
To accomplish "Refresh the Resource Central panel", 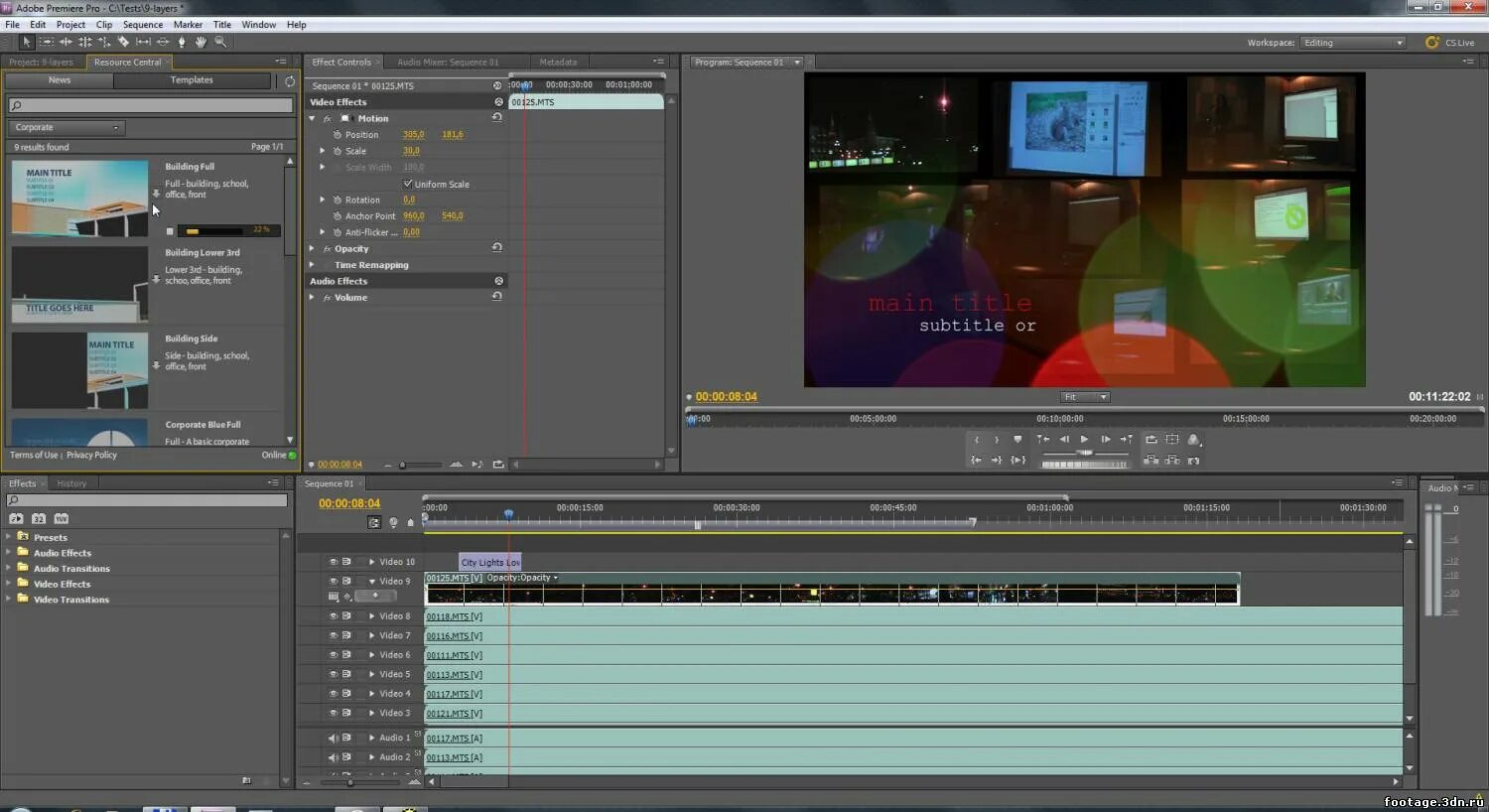I will (290, 80).
